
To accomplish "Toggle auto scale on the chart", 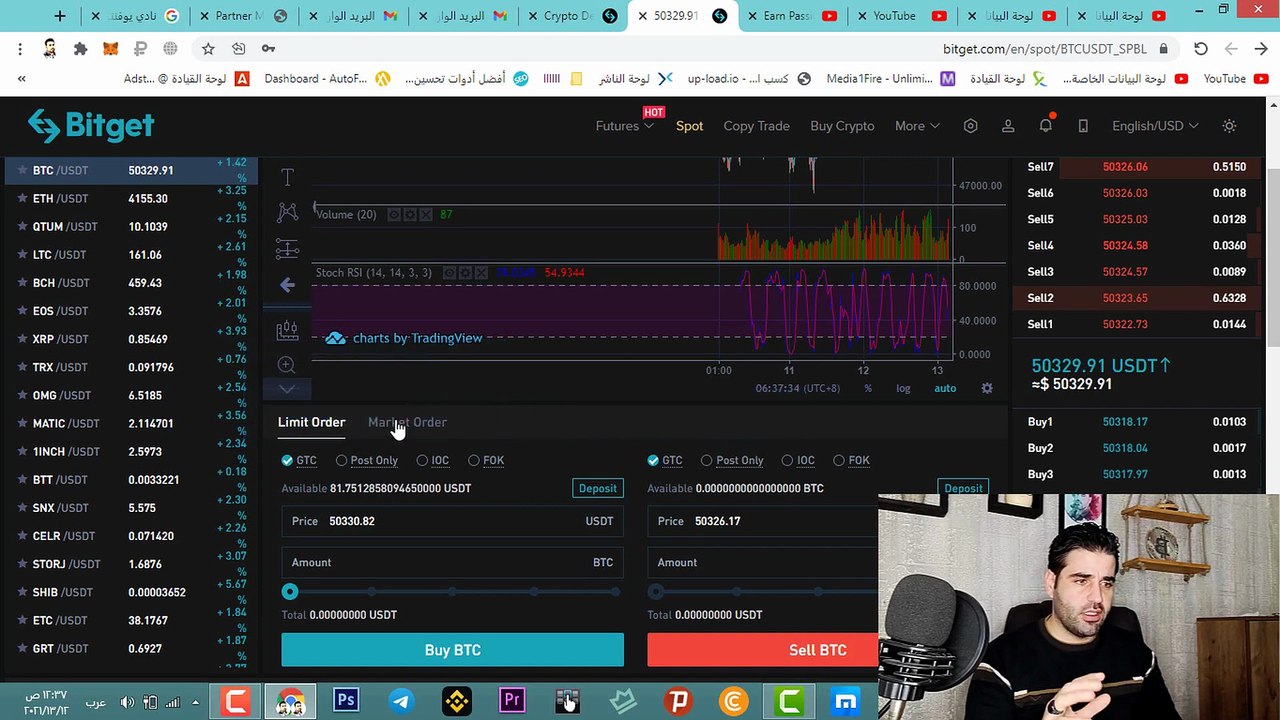I will click(x=945, y=388).
